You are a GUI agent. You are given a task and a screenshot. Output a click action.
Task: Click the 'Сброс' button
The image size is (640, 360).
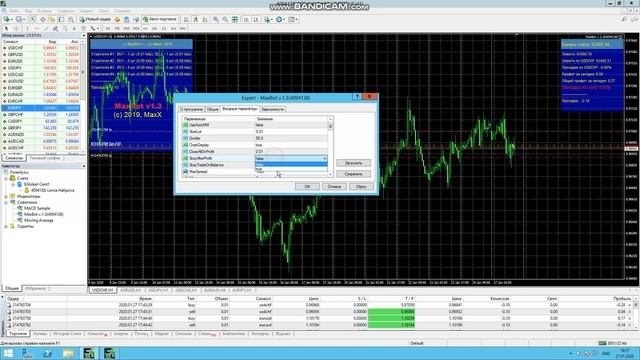[361, 187]
